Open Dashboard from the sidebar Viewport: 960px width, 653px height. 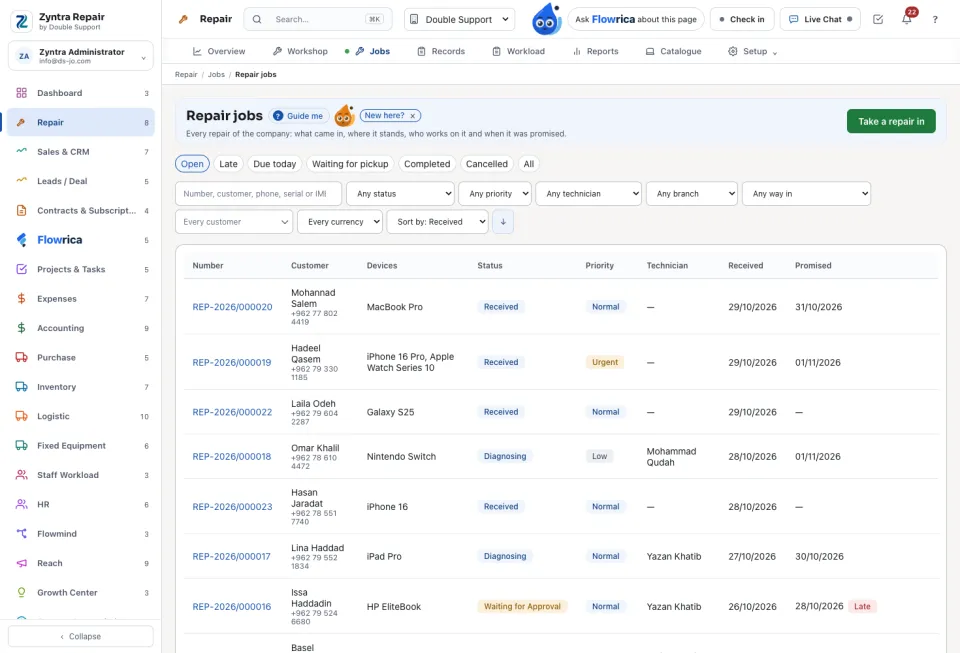[x=81, y=93]
